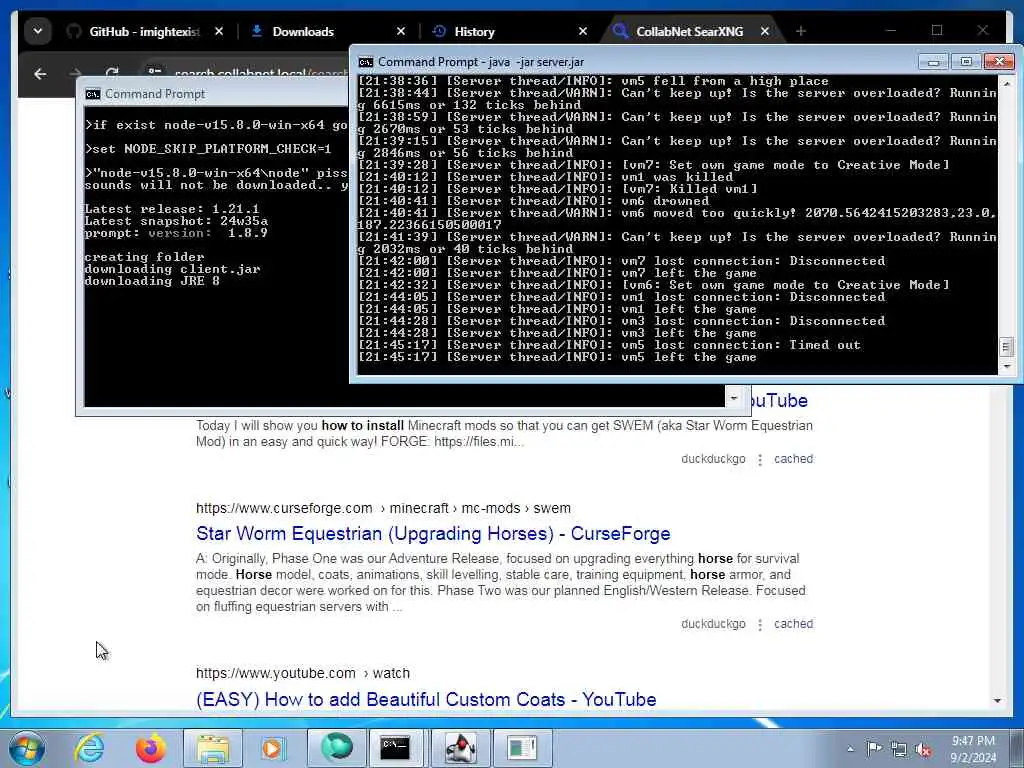The image size is (1024, 768).
Task: Open the curseforge.com swem URL breadcrumb
Action: click(x=383, y=508)
